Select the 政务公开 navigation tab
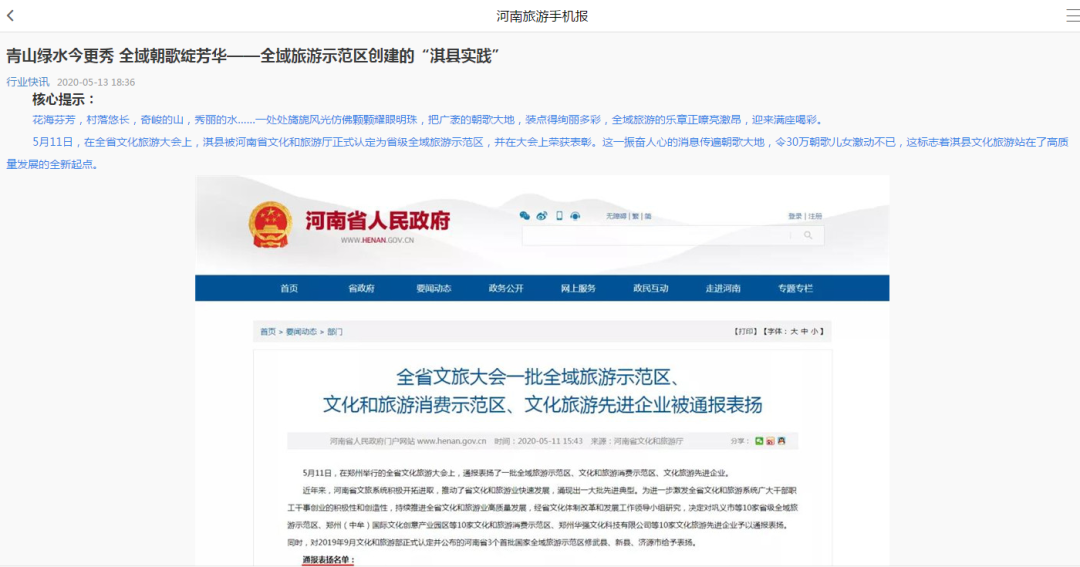 pos(506,288)
